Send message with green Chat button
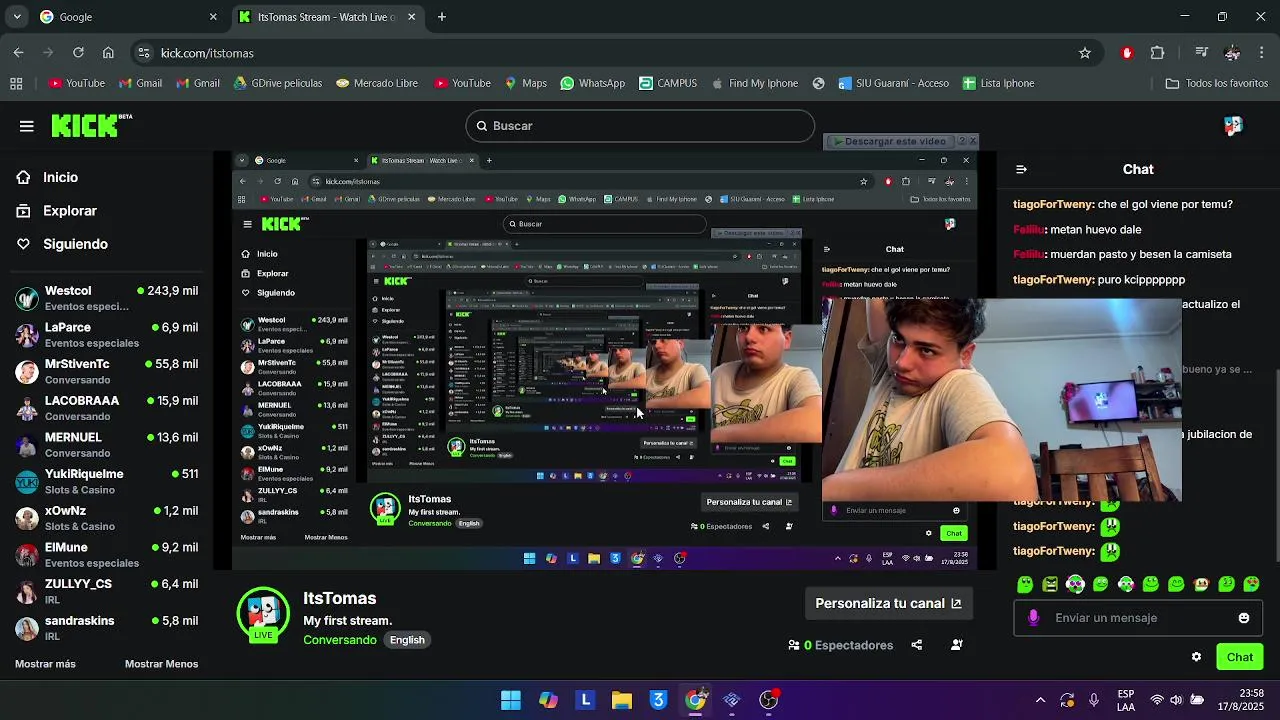The width and height of the screenshot is (1280, 720). tap(1240, 657)
